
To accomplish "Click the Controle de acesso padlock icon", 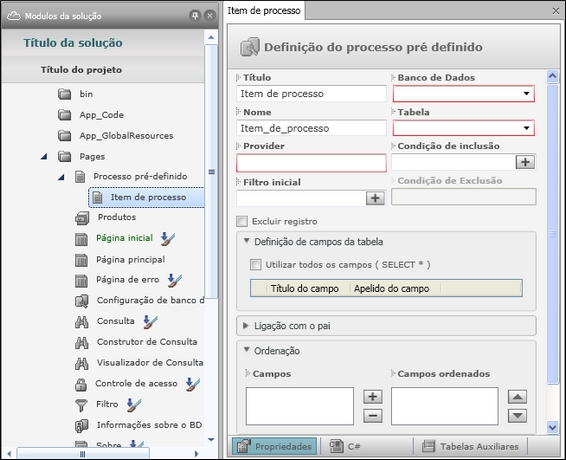I will [81, 384].
